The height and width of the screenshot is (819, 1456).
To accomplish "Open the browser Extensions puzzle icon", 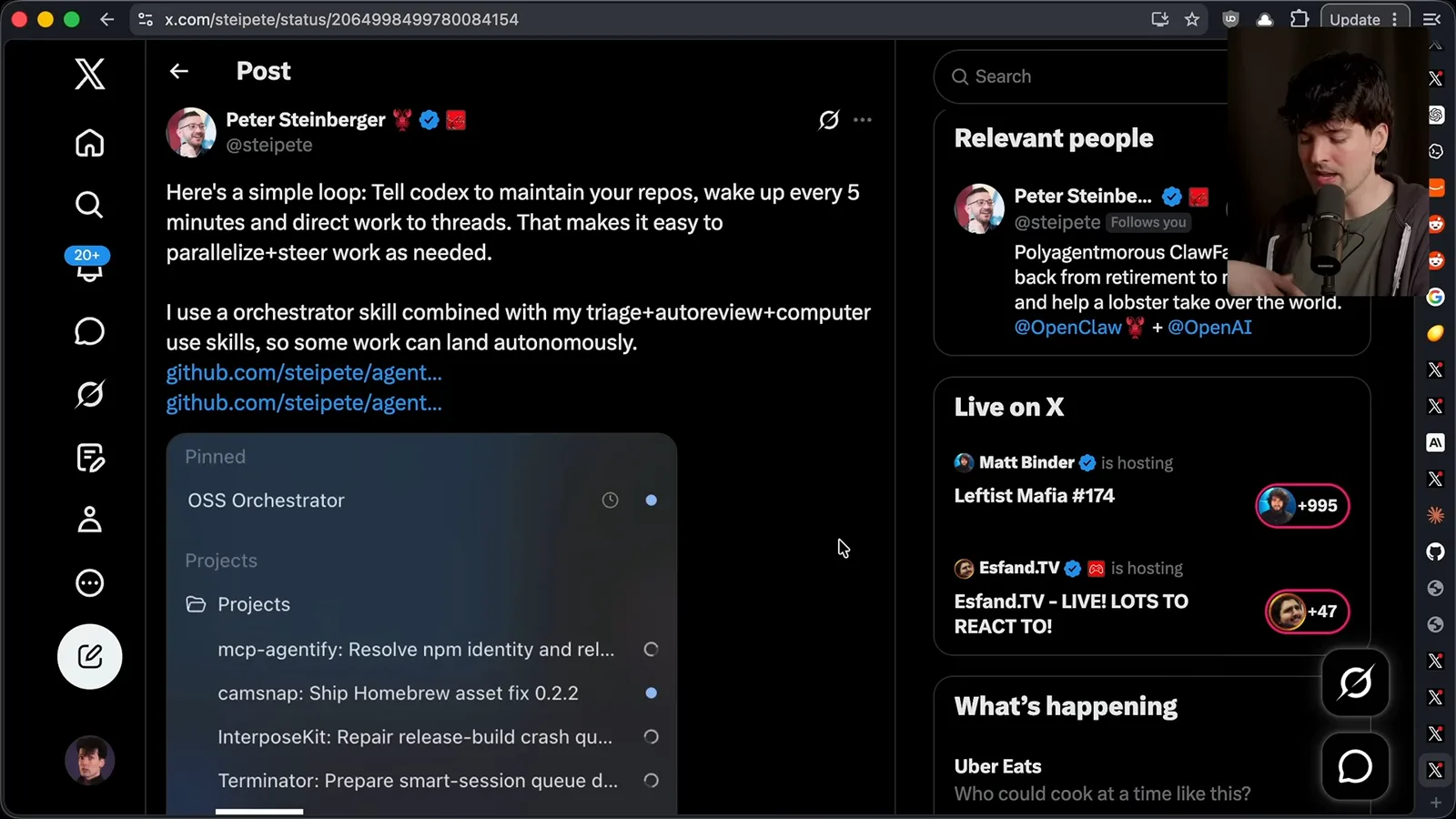I will pyautogui.click(x=1299, y=19).
